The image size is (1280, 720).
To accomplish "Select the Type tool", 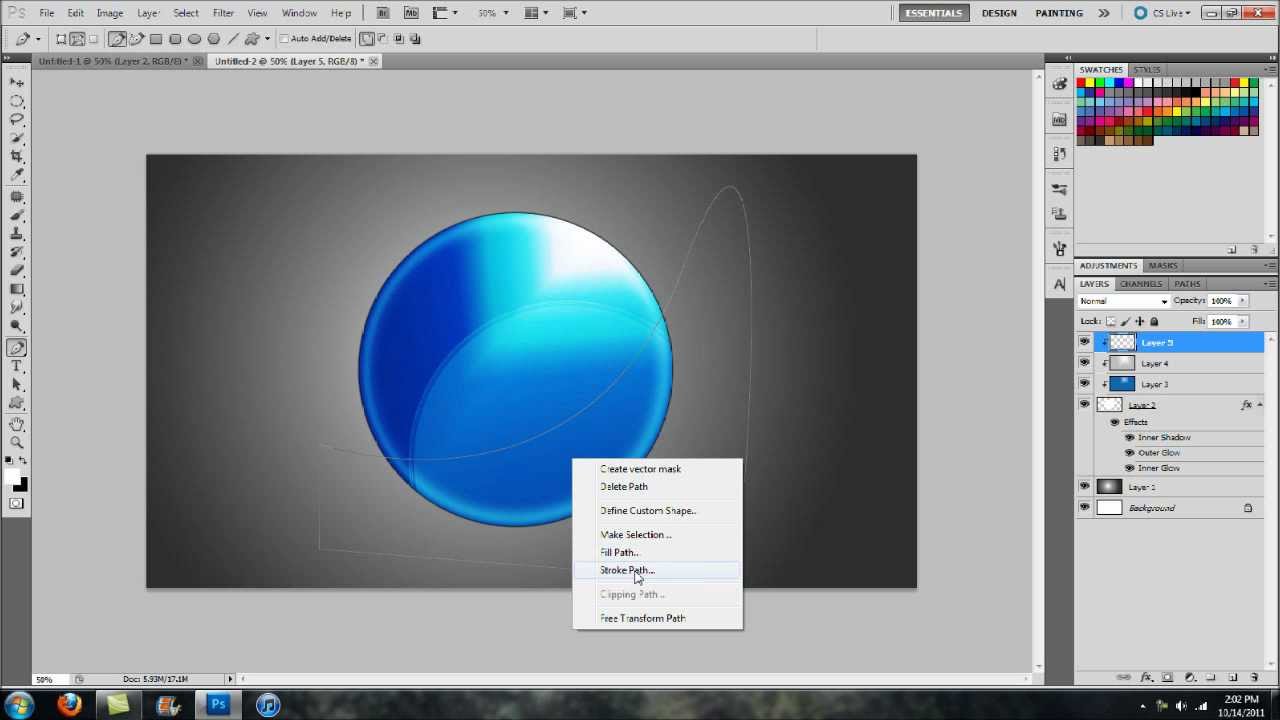I will pyautogui.click(x=17, y=366).
